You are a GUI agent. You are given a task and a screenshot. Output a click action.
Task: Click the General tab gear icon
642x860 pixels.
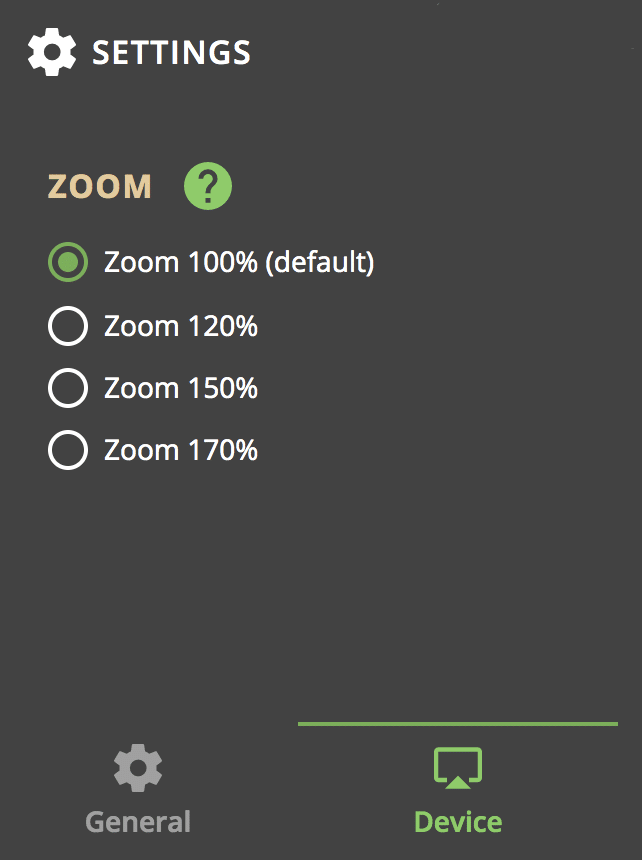(138, 768)
